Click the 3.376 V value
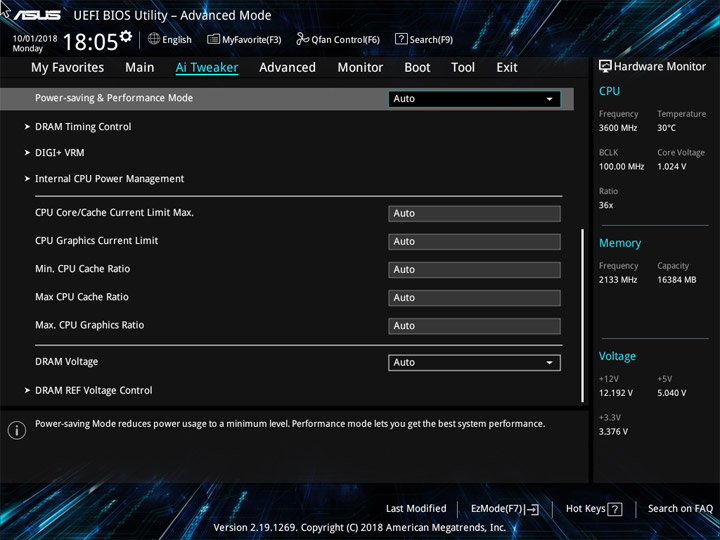720x540 pixels. click(613, 432)
